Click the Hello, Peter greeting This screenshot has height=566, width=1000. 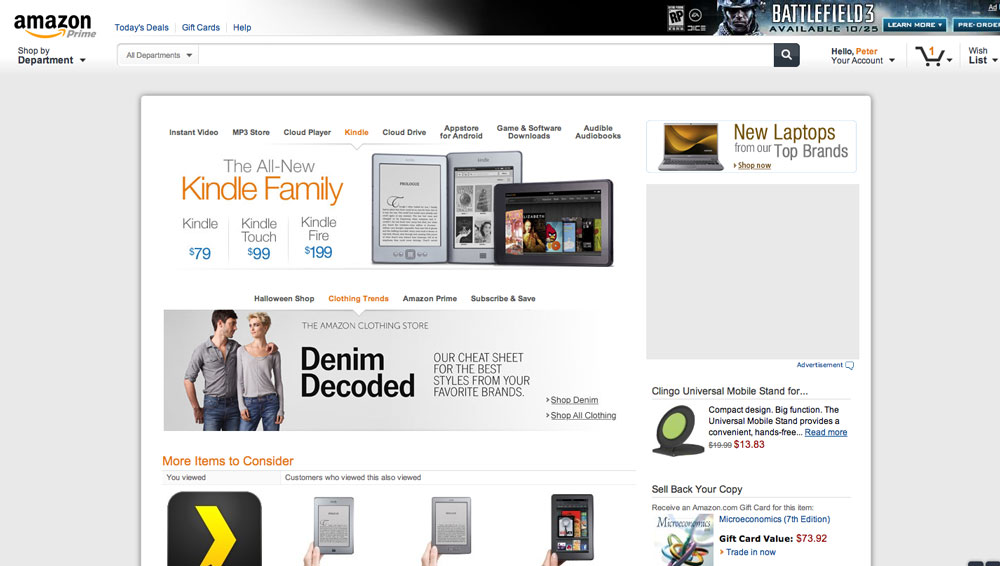click(x=854, y=51)
